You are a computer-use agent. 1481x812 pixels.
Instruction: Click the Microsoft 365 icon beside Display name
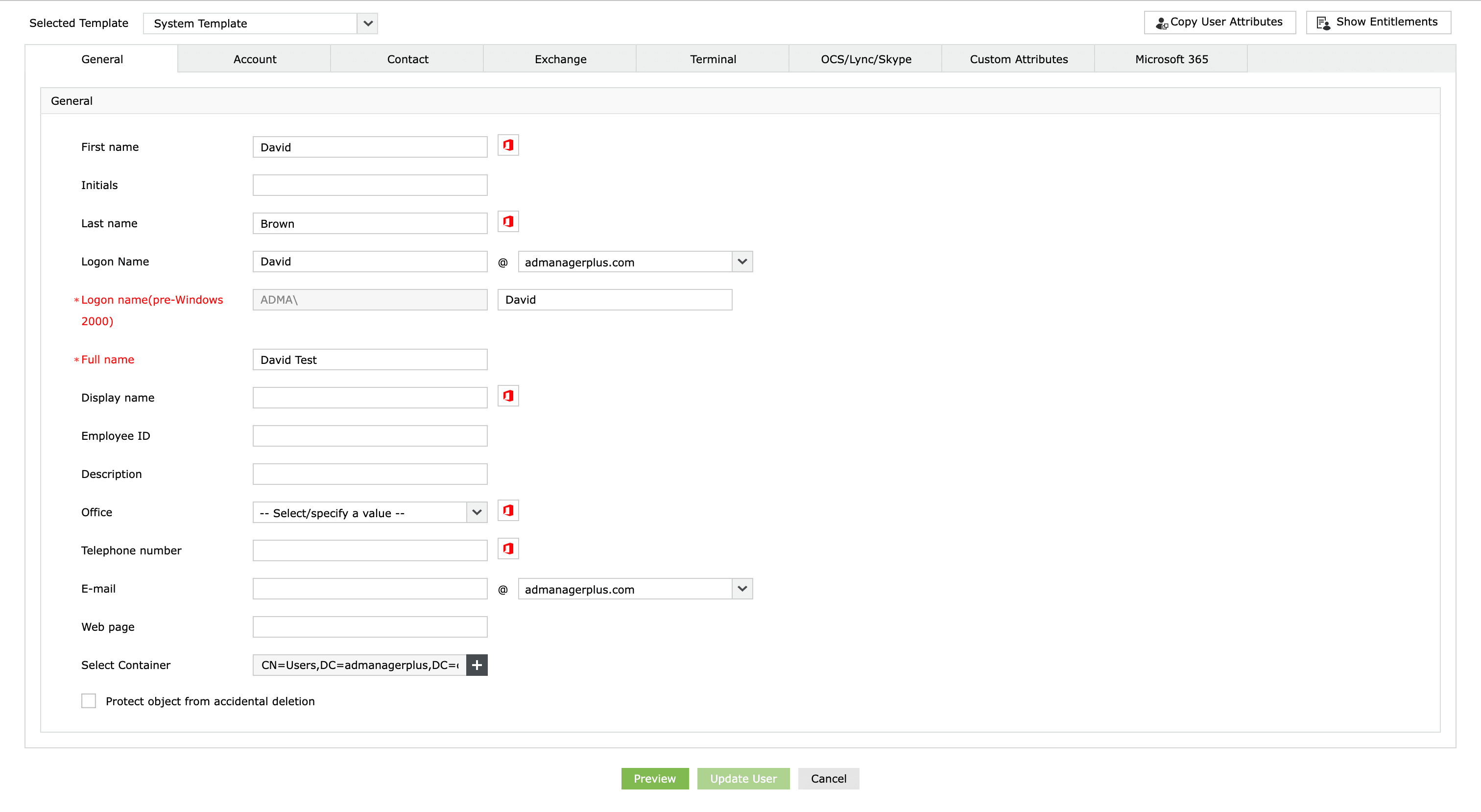508,396
